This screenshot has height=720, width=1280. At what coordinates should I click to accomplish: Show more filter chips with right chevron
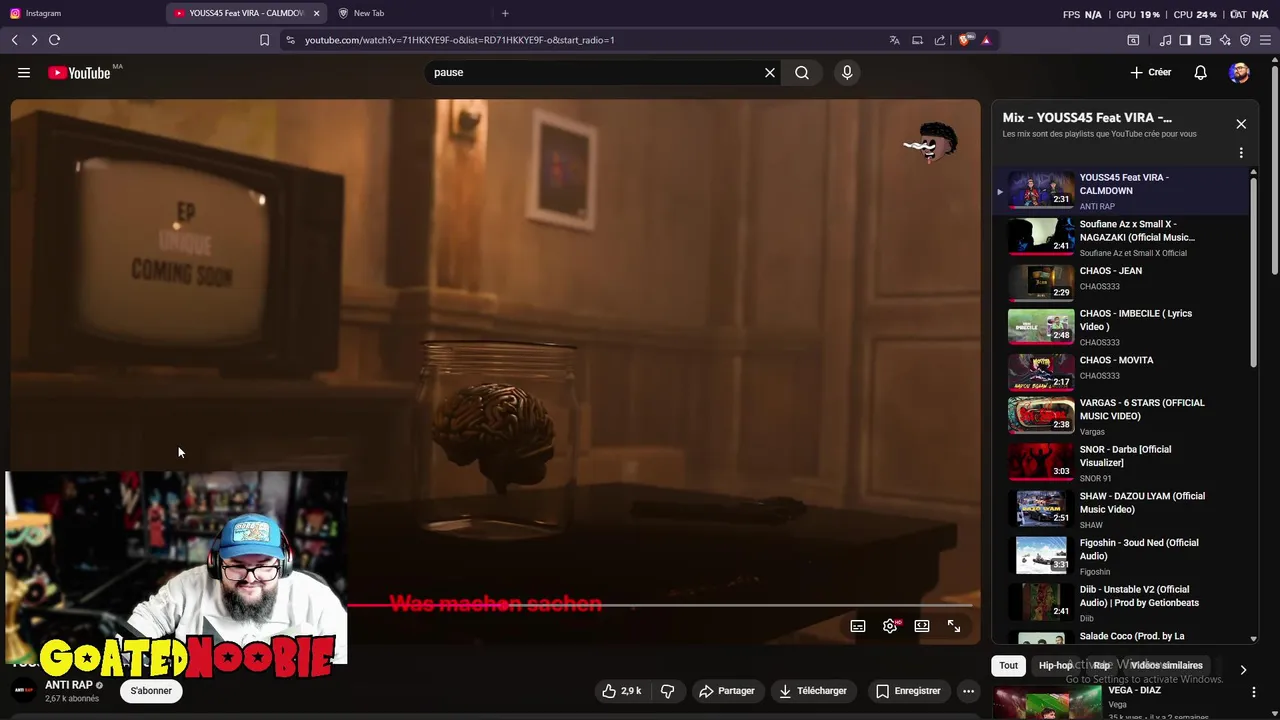click(x=1243, y=670)
